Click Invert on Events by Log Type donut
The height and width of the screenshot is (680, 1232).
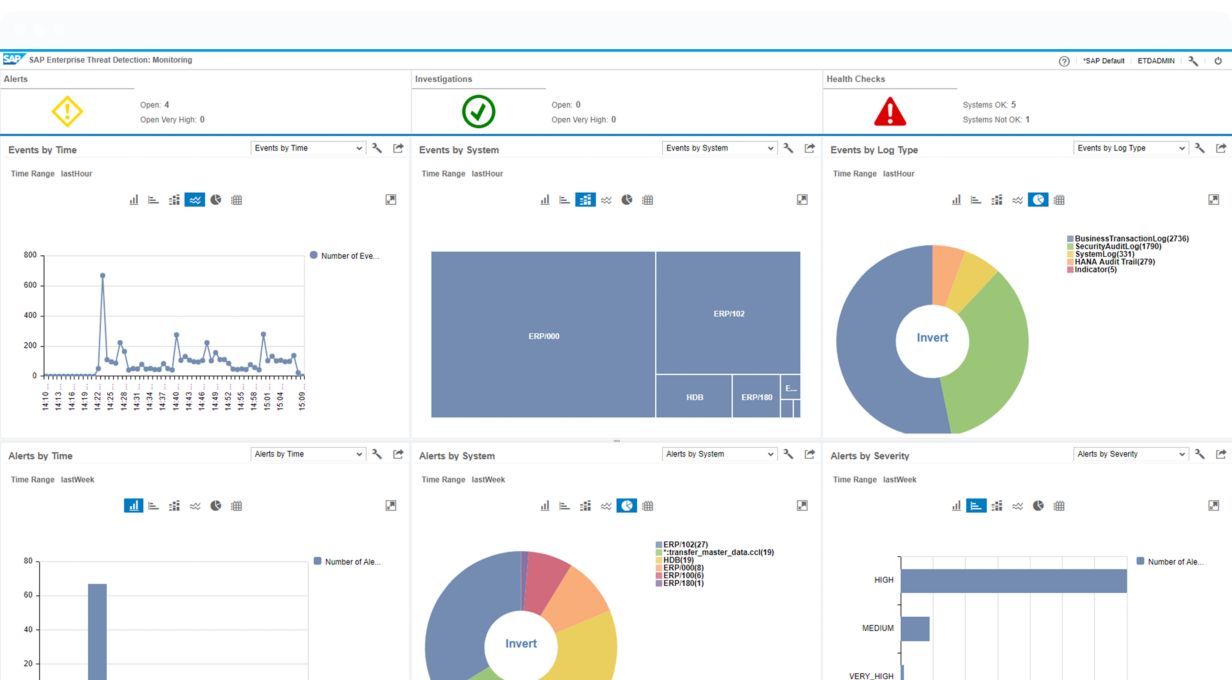tap(932, 338)
